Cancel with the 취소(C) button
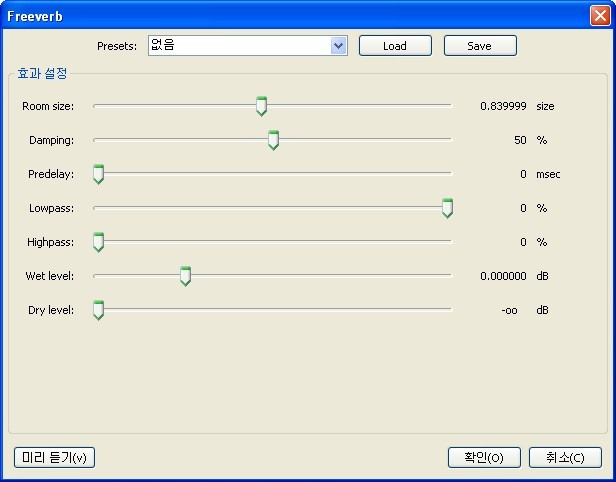 [x=565, y=458]
